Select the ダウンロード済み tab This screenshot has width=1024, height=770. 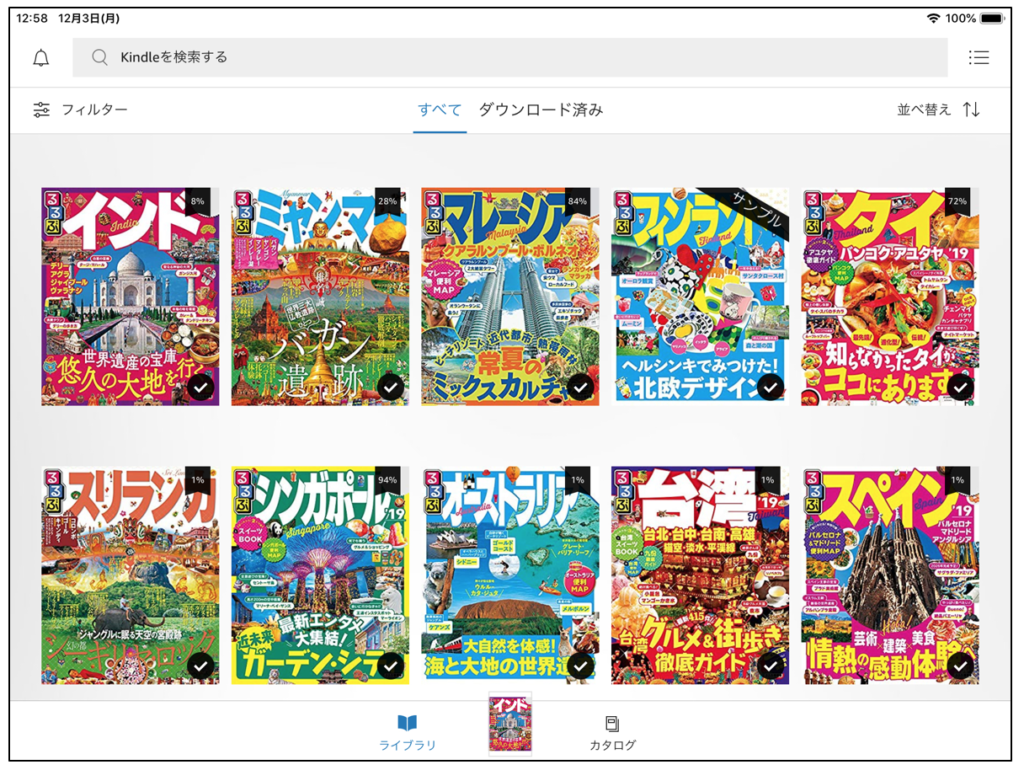coord(541,110)
